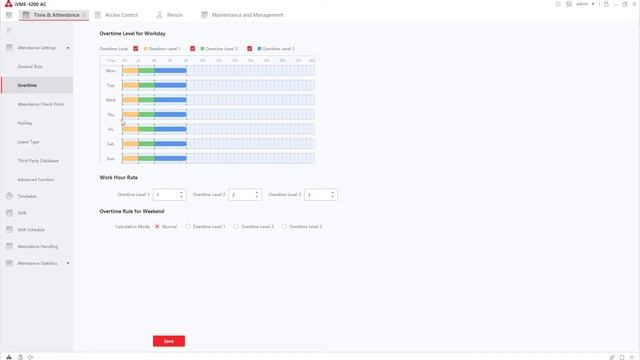
Task: Select Normal calculation mode radio
Action: click(x=157, y=227)
